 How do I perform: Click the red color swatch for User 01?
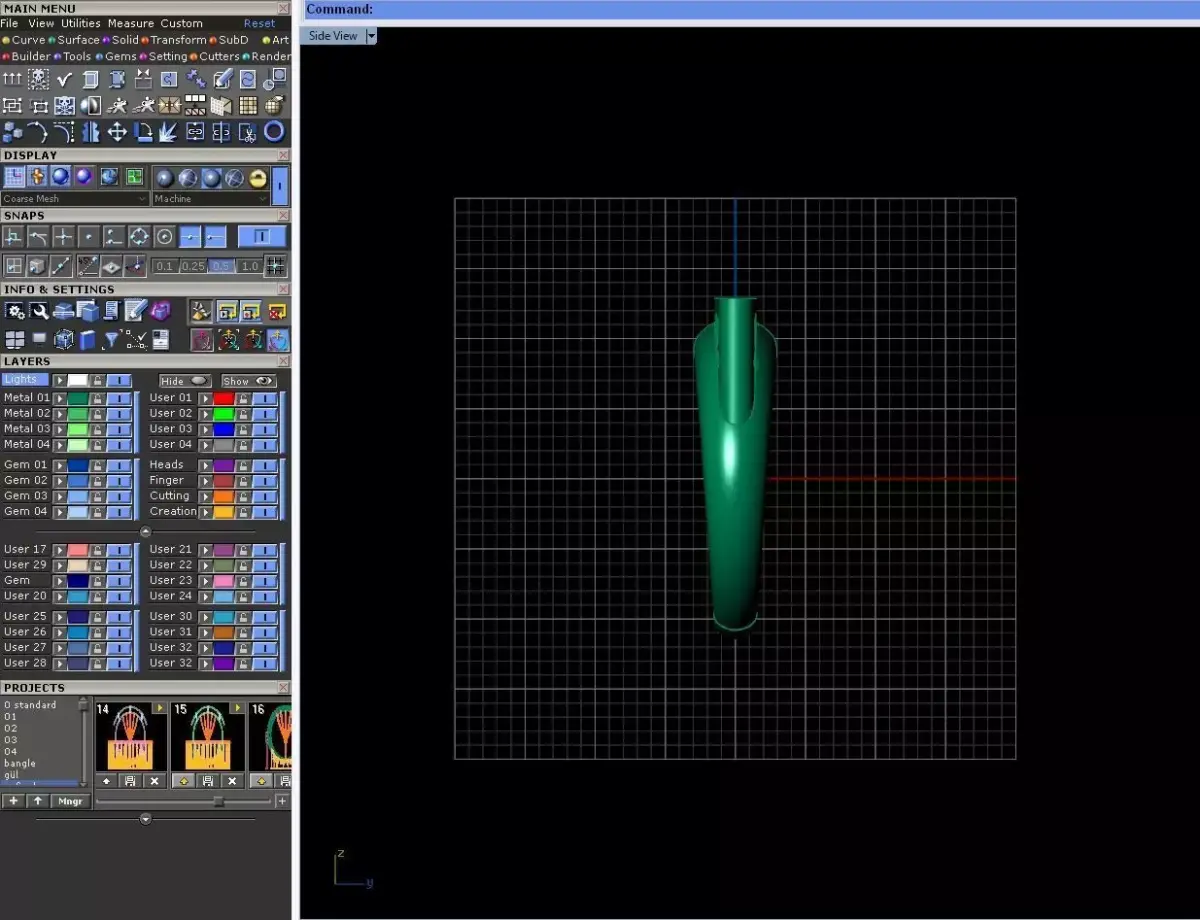tap(223, 398)
